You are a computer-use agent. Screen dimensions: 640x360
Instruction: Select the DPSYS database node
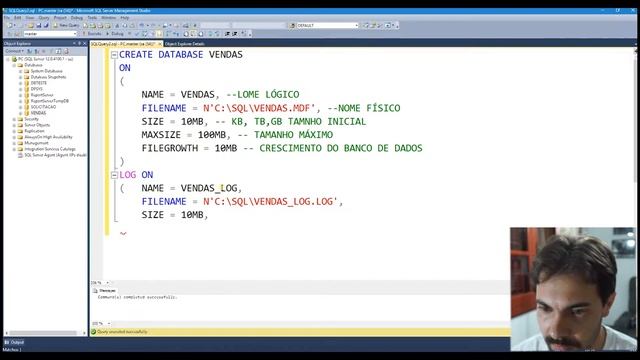pyautogui.click(x=36, y=89)
